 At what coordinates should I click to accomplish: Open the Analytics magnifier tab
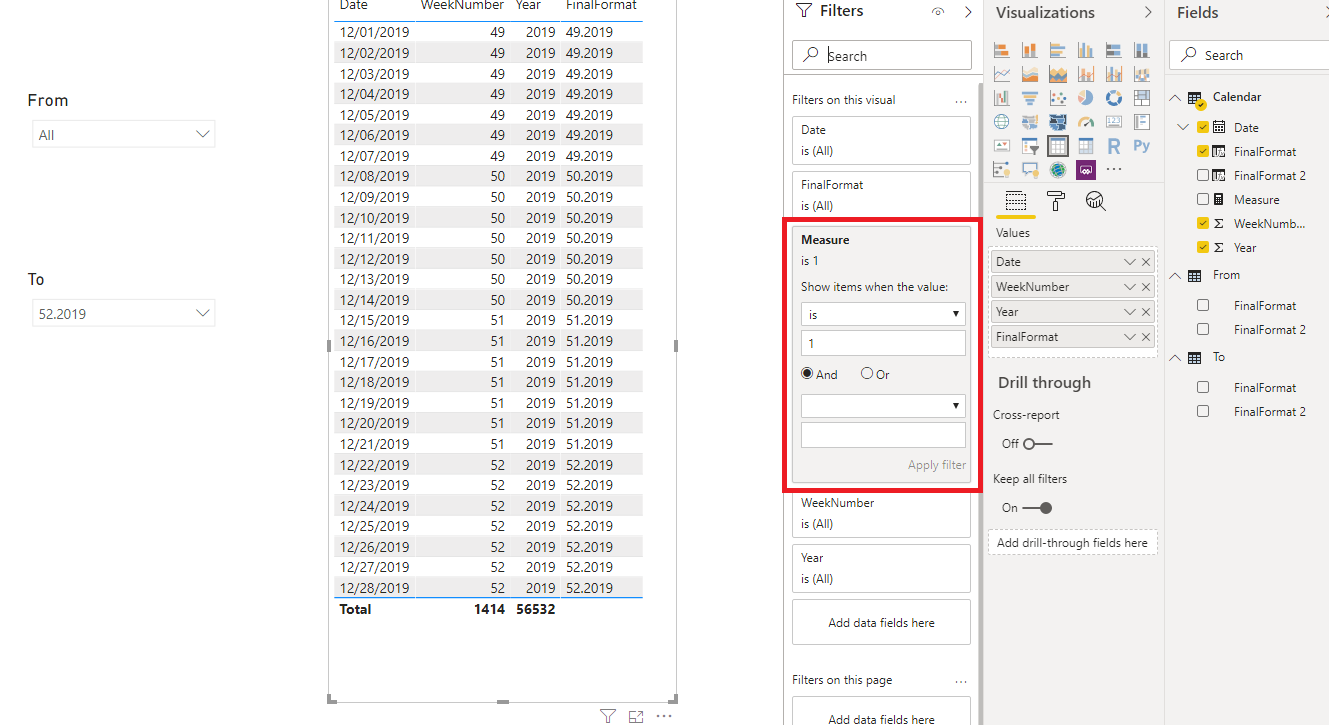coord(1096,200)
